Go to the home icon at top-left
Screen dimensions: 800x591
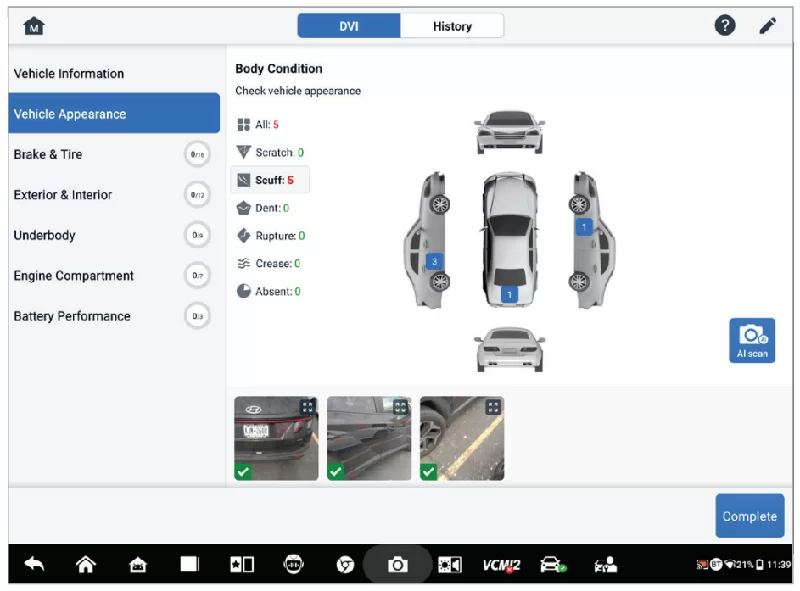(34, 26)
